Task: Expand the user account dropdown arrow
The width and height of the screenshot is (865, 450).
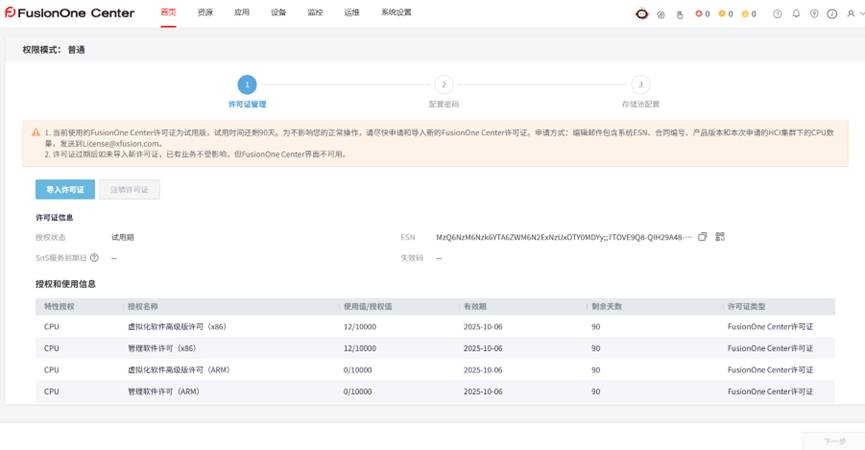Action: (862, 14)
